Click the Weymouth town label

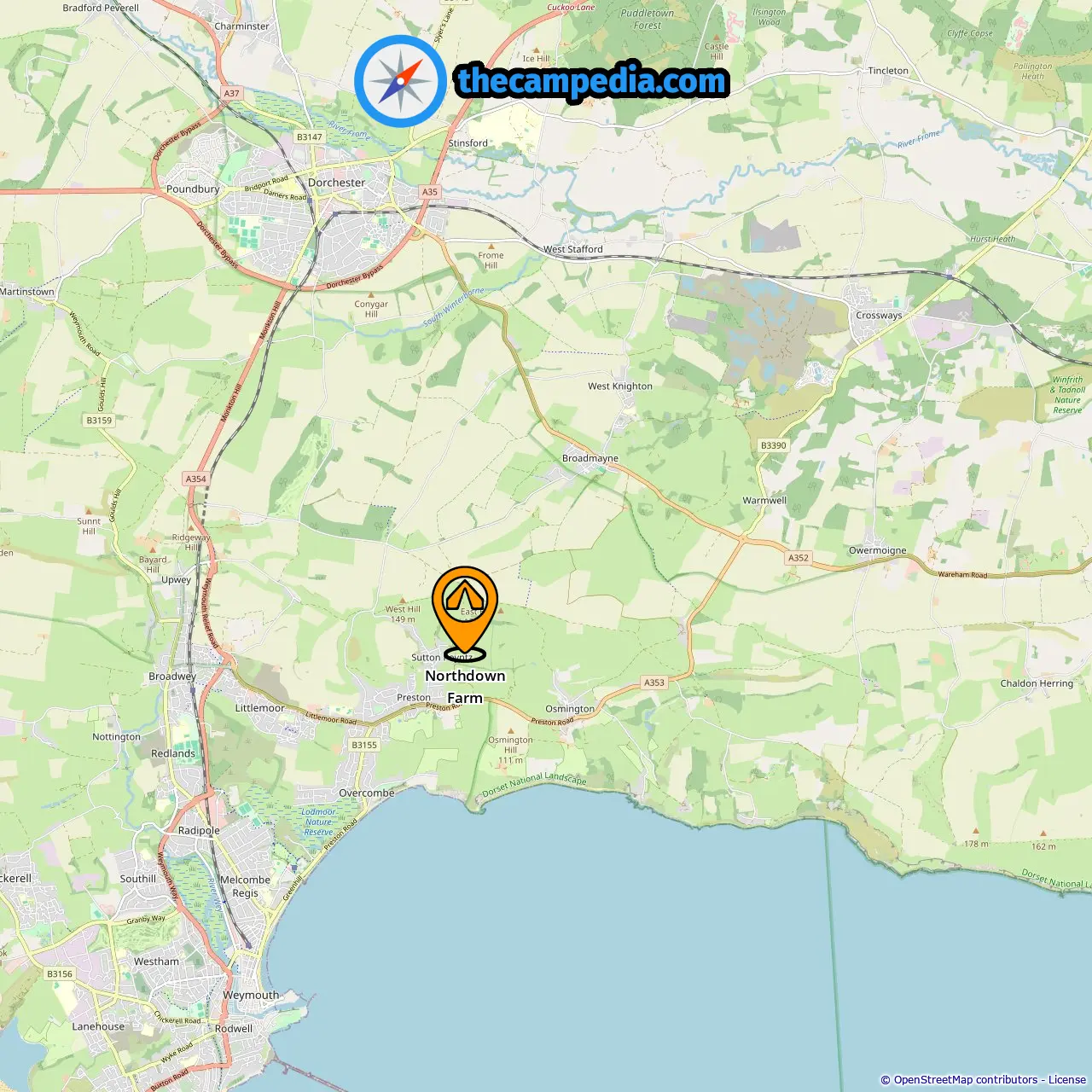tap(251, 995)
